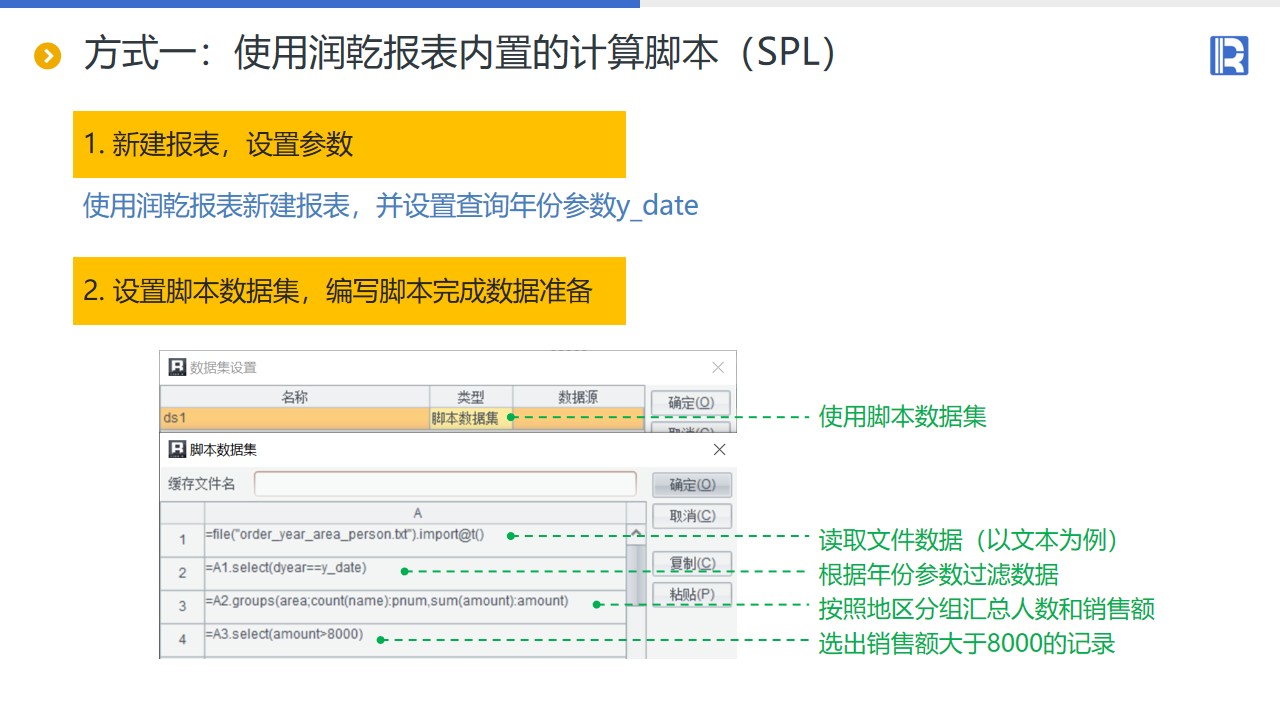Viewport: 1280px width, 720px height.
Task: Select the ds1 dataset name cell
Action: (295, 418)
